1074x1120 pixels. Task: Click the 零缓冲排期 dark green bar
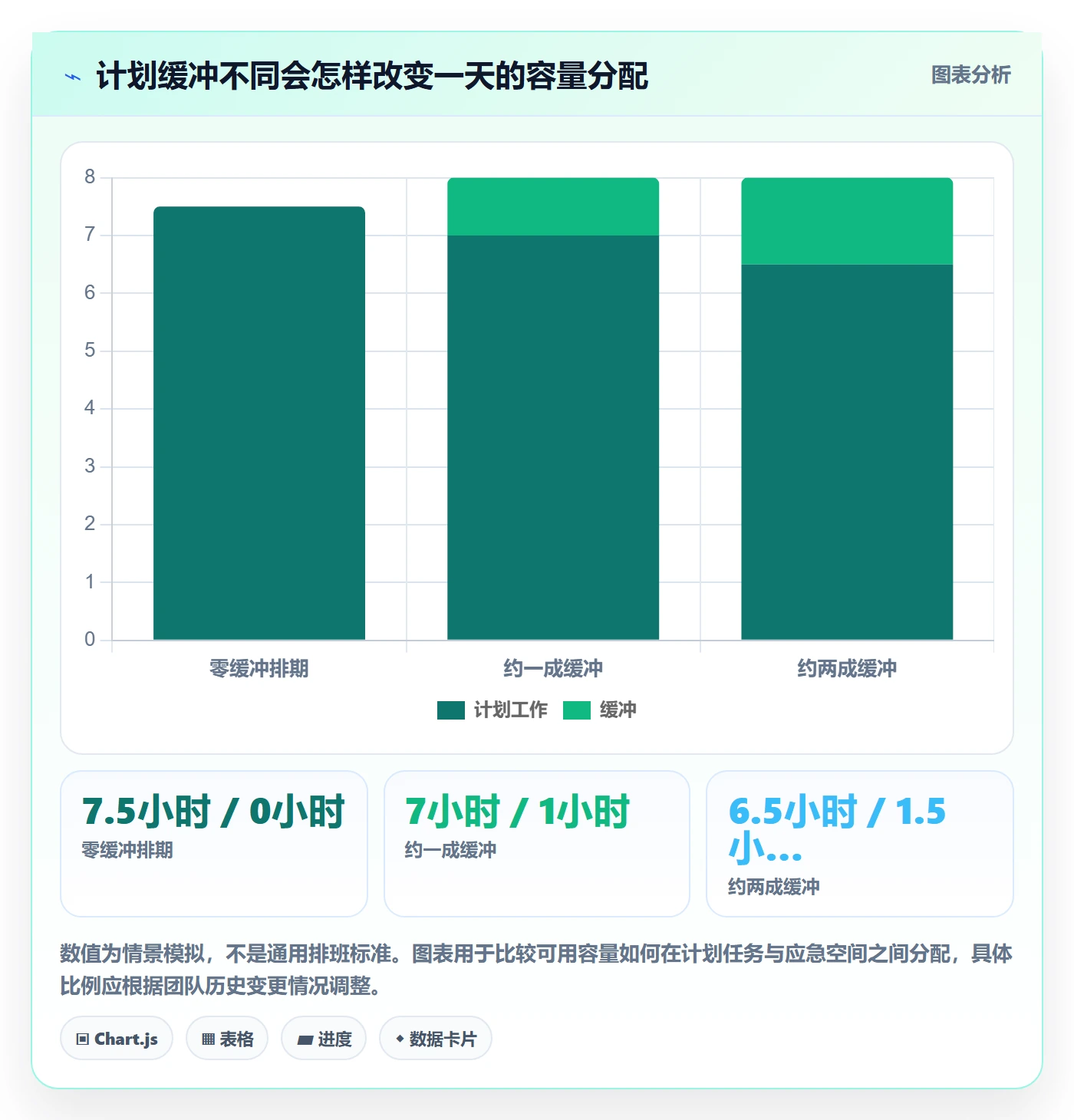coord(259,423)
